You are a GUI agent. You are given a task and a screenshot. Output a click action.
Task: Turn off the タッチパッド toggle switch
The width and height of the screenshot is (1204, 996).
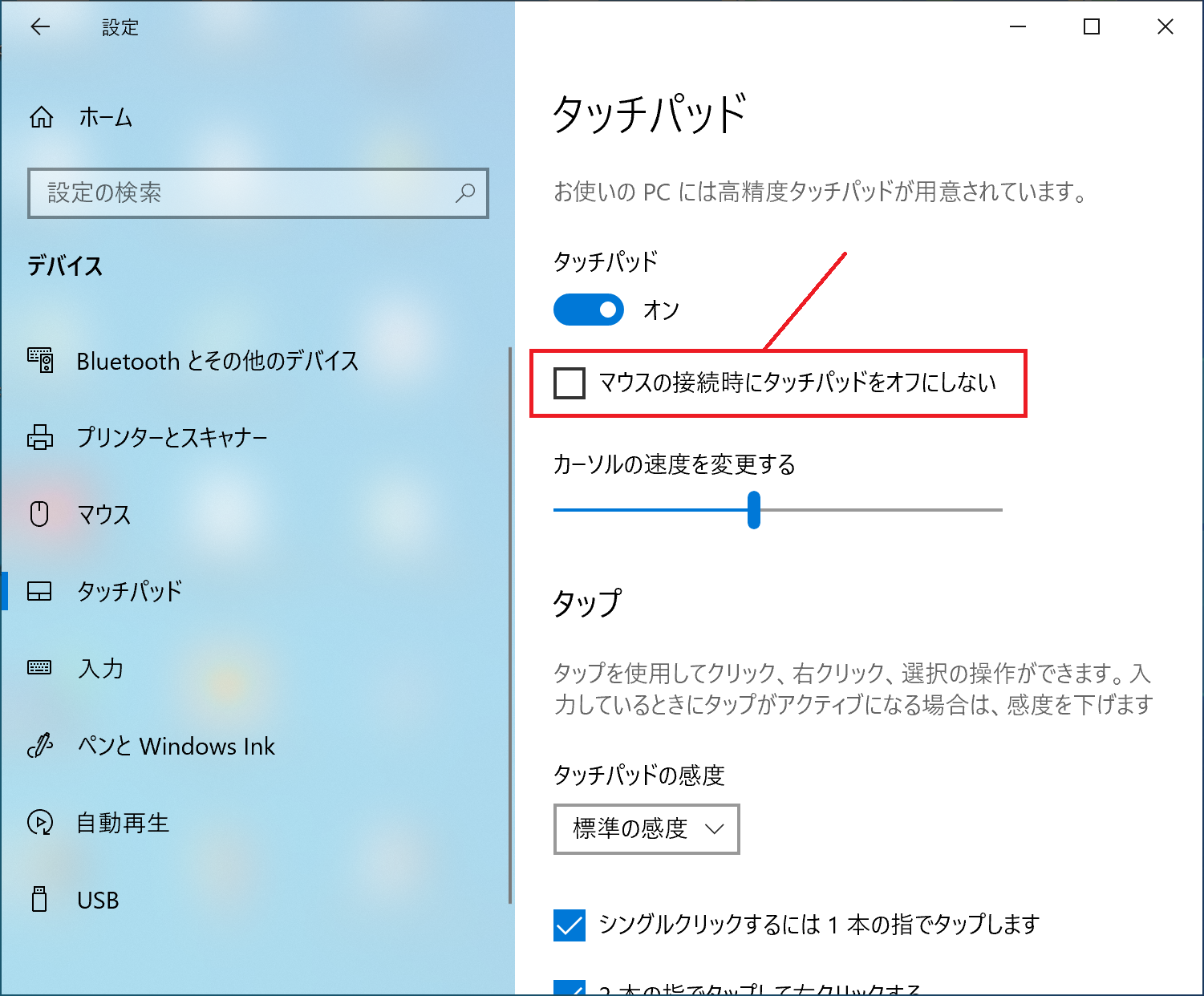tap(589, 310)
